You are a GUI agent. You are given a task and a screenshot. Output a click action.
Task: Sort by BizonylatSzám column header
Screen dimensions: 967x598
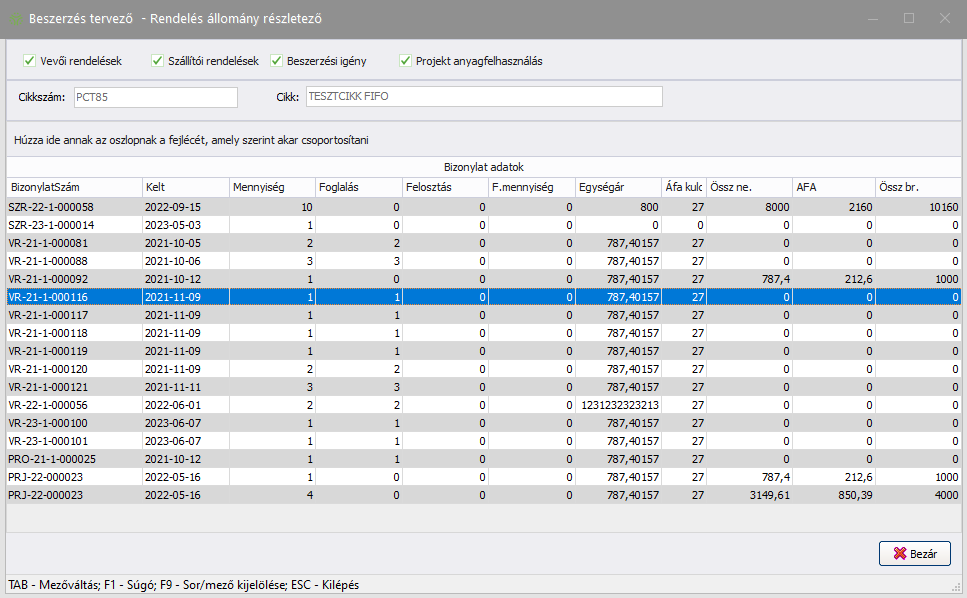(72, 187)
